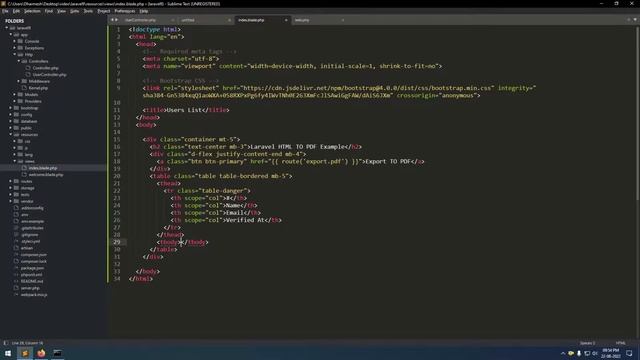The width and height of the screenshot is (640, 360).
Task: Collapse the laravel9 root folder
Action: coord(7,28)
